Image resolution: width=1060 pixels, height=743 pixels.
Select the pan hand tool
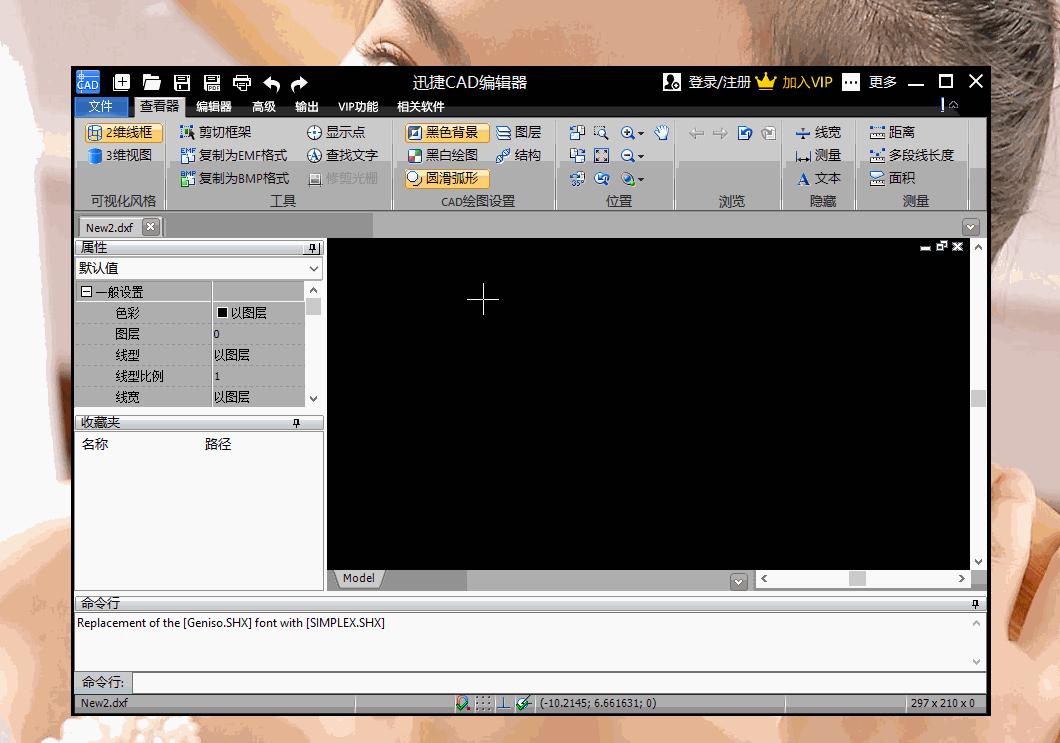click(661, 132)
